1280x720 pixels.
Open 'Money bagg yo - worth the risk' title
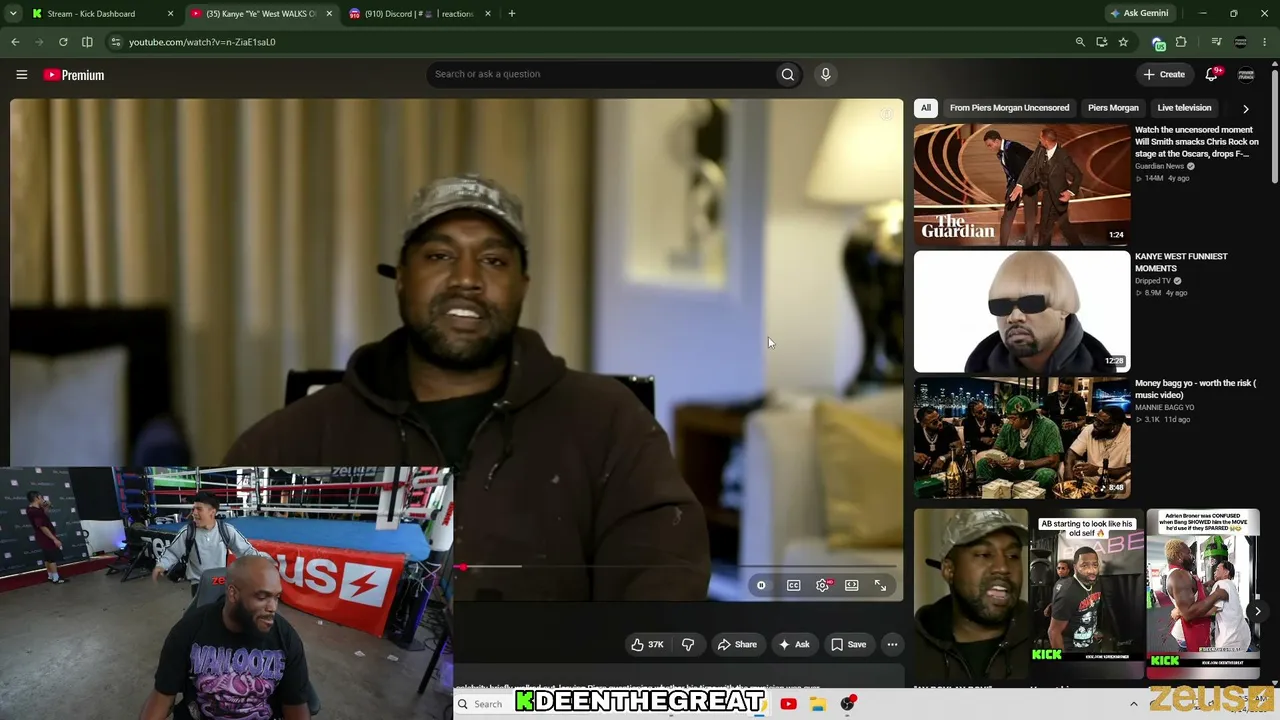coord(1195,389)
